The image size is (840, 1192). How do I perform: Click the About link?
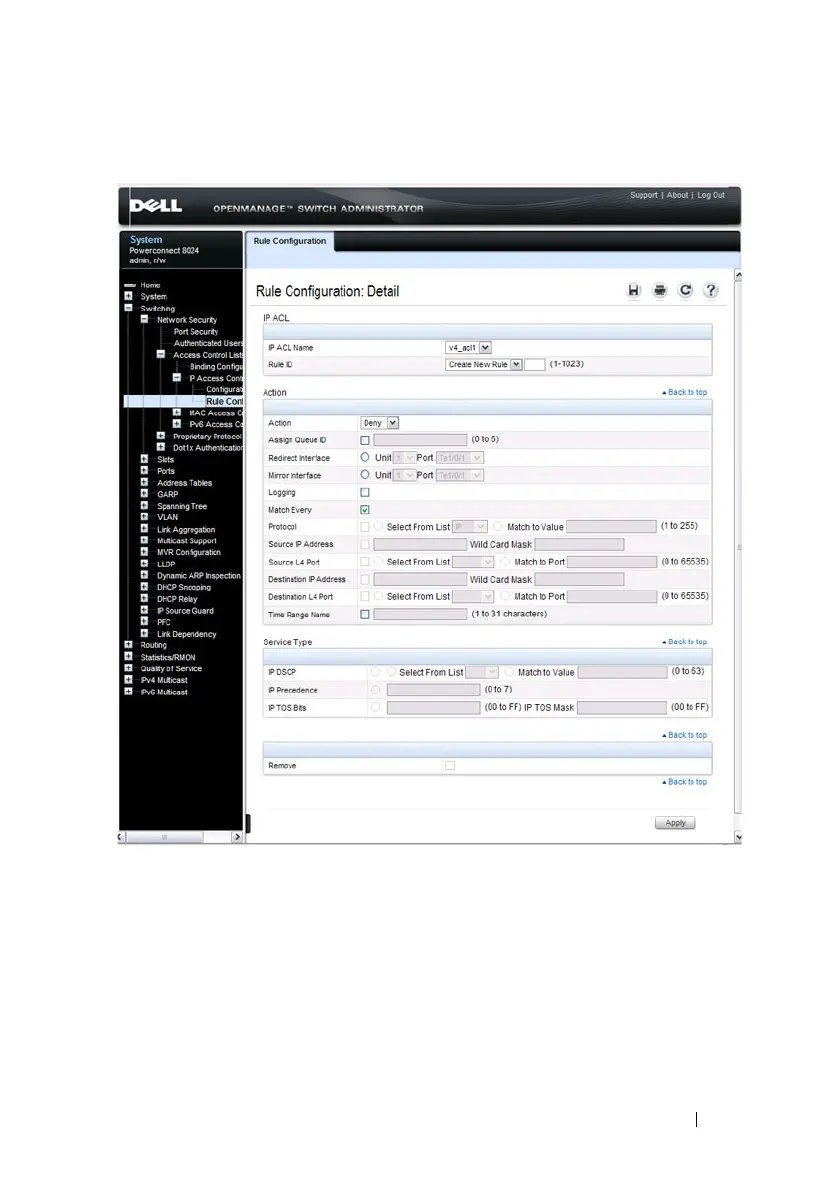click(677, 195)
